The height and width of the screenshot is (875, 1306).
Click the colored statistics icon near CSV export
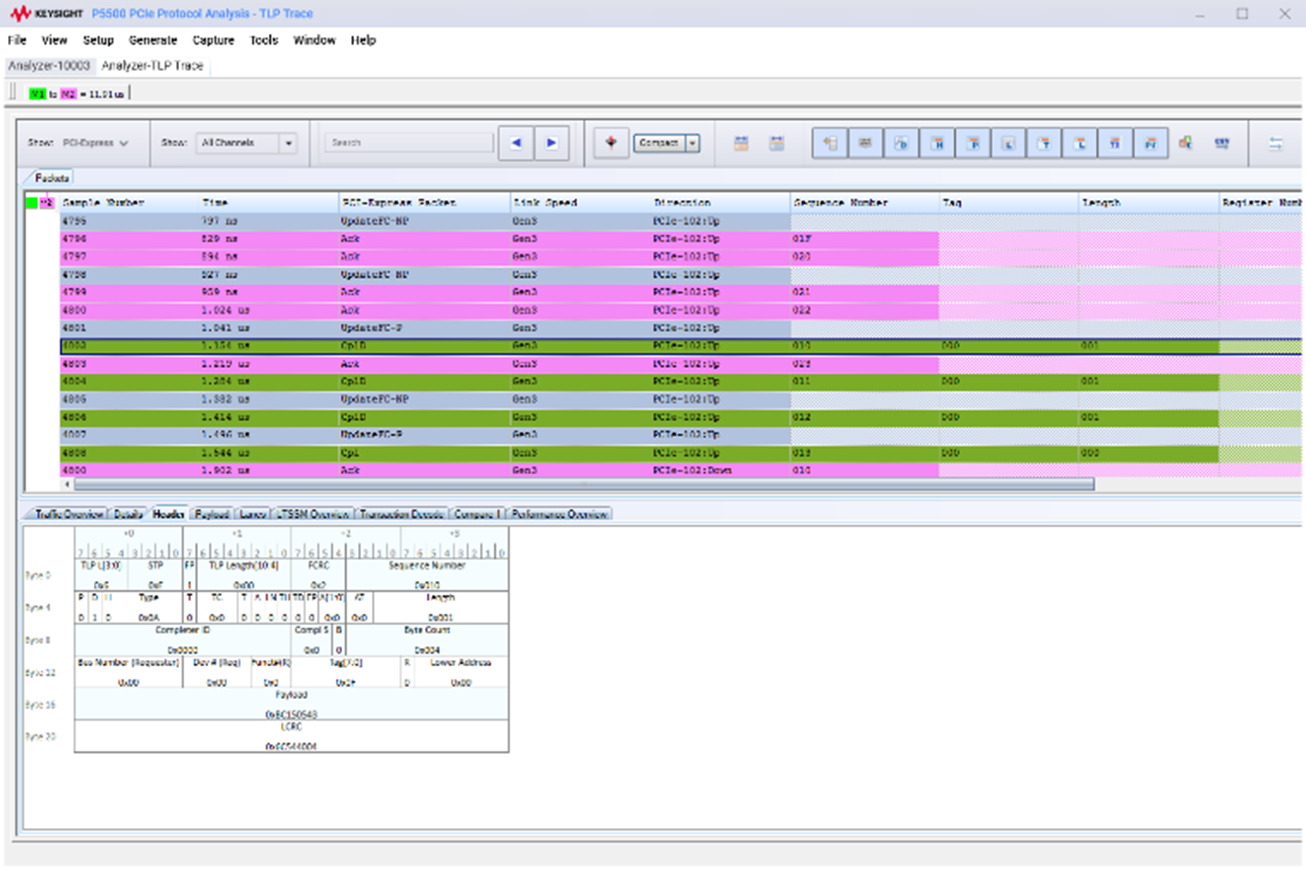(1186, 142)
